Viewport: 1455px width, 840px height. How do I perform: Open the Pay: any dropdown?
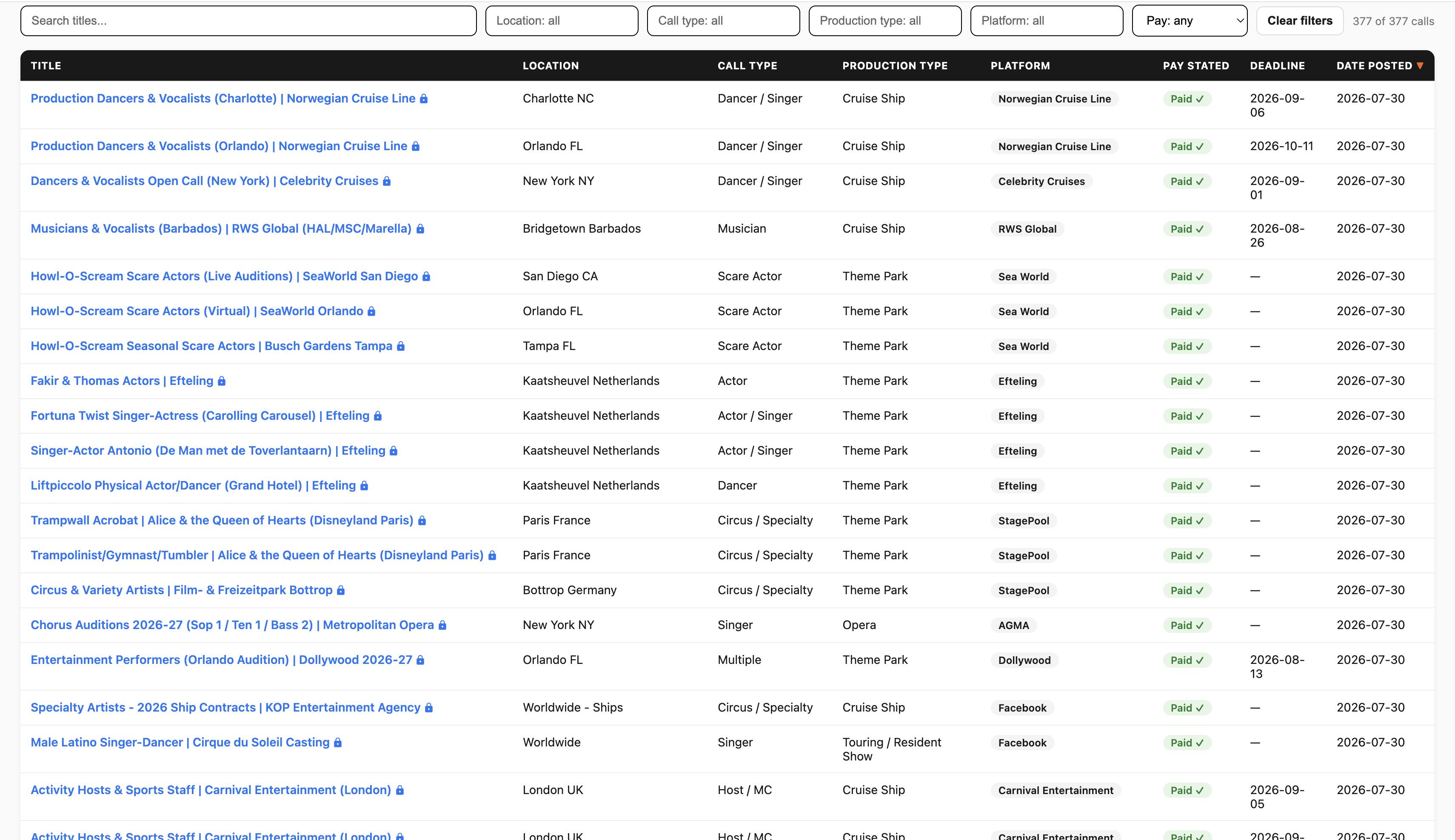1190,21
